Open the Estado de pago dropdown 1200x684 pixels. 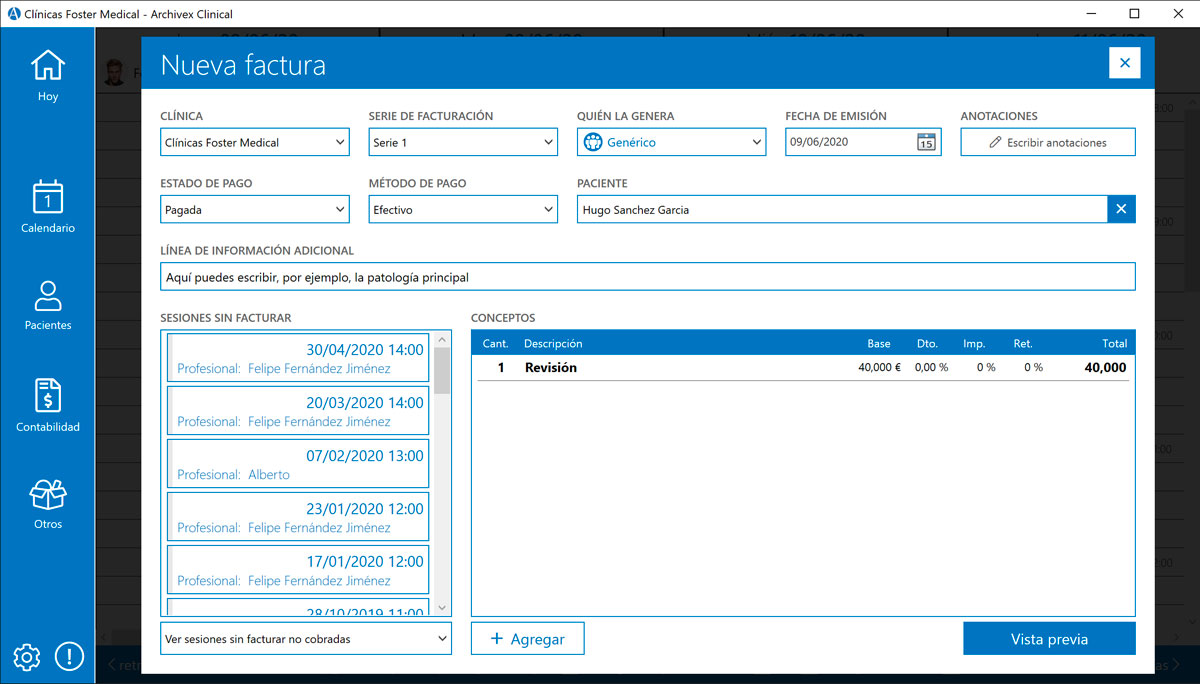pos(255,210)
